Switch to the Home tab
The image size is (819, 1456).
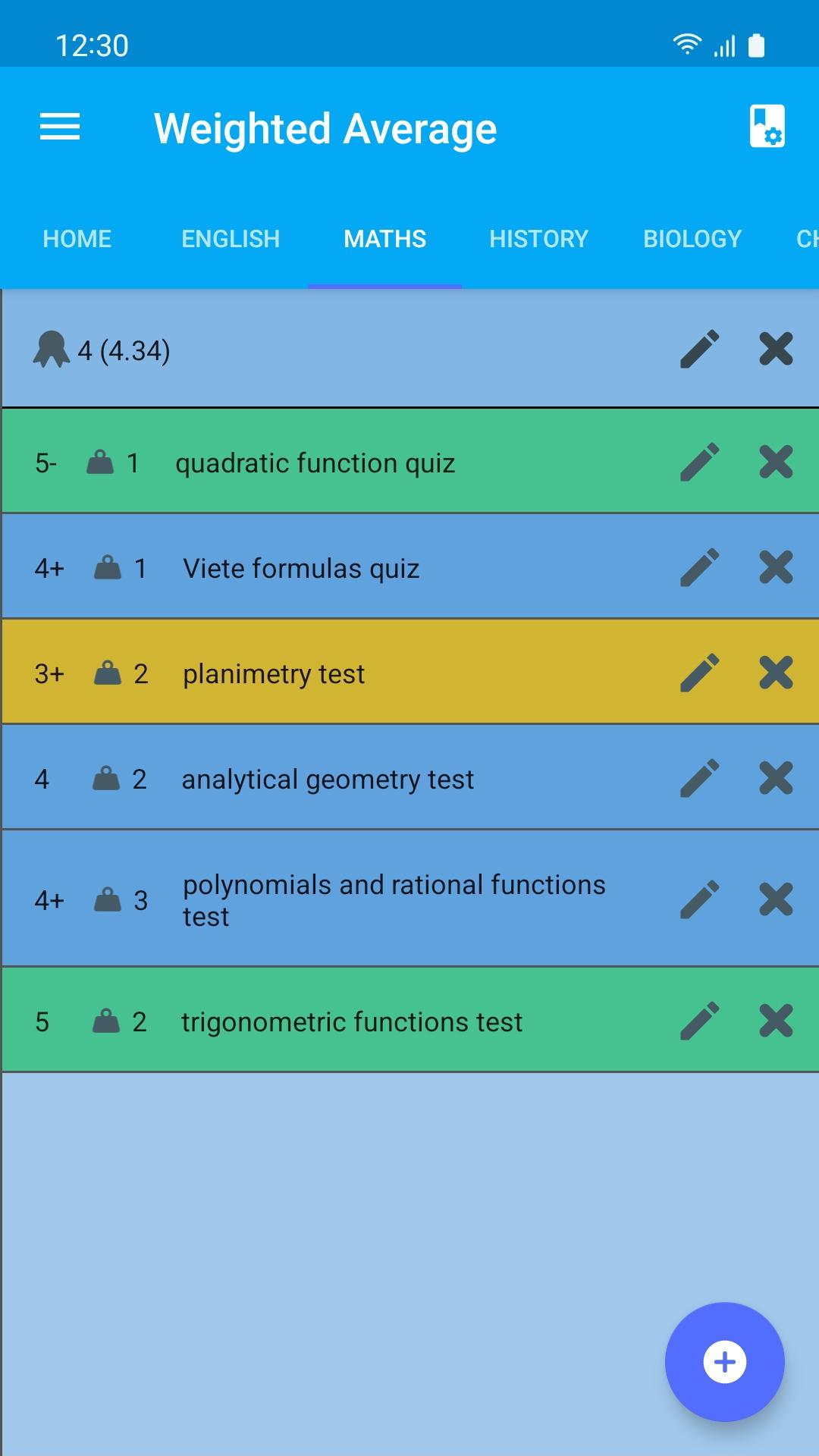(x=77, y=239)
